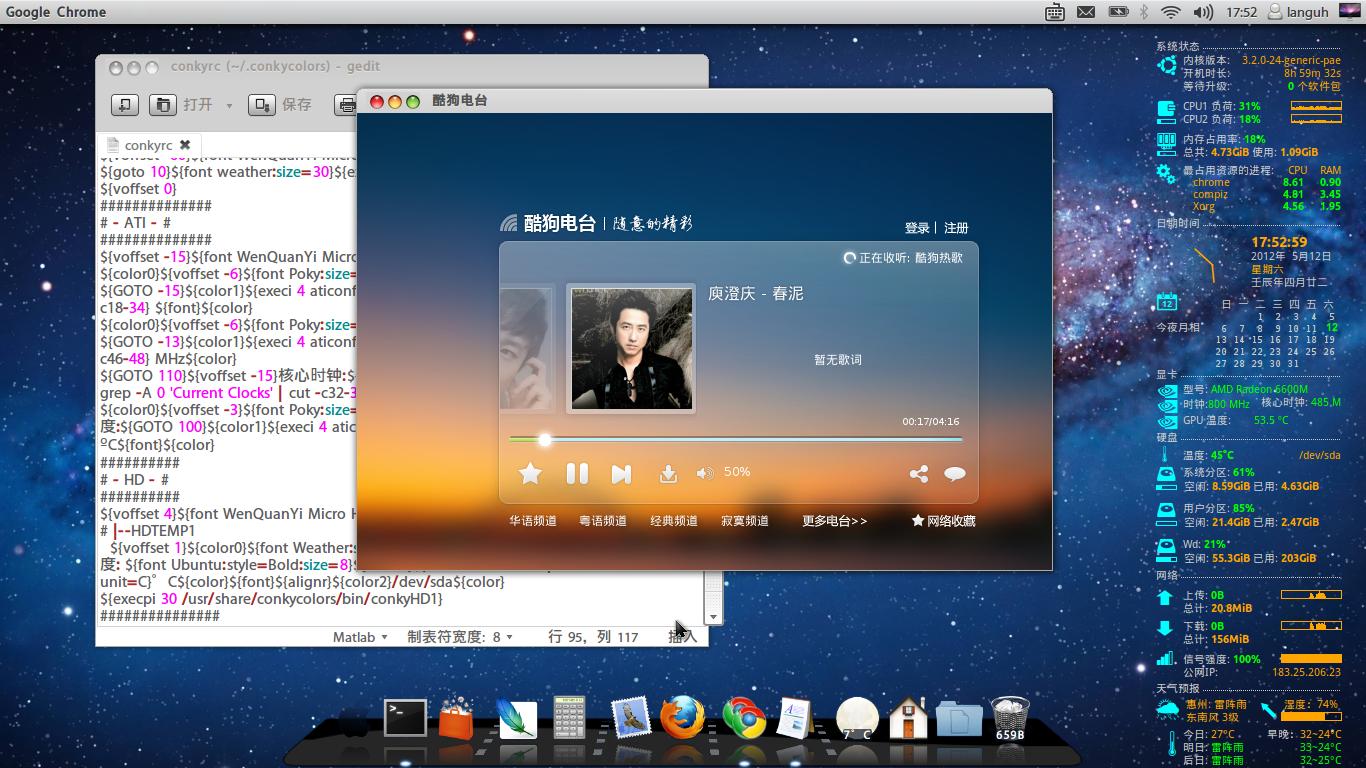Launch Google Chrome from the dock

point(744,718)
